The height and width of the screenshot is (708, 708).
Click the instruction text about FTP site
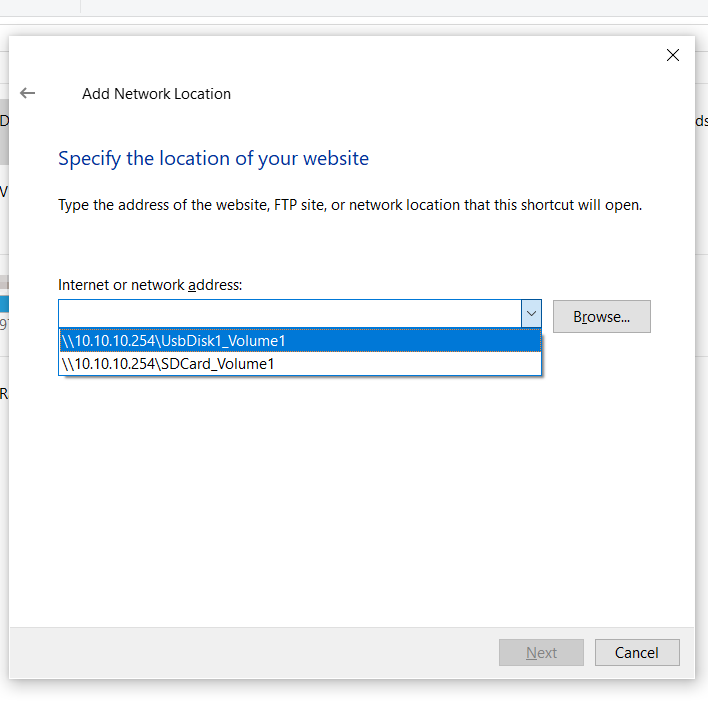(x=350, y=205)
